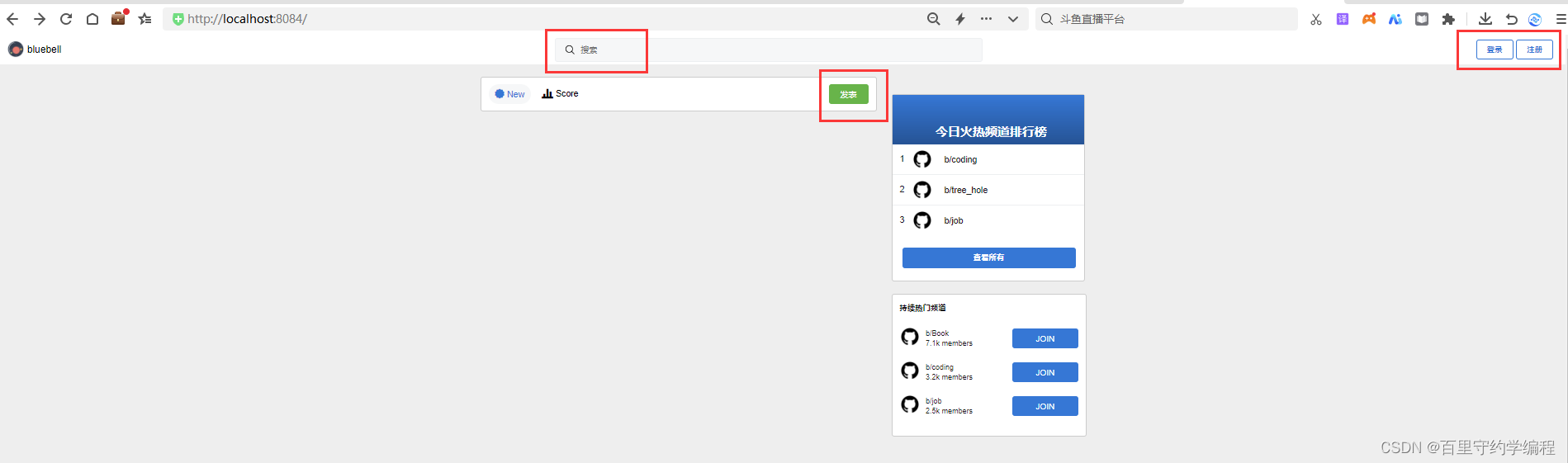This screenshot has width=1568, height=463.
Task: Switch to the New sorting tab
Action: tap(509, 94)
